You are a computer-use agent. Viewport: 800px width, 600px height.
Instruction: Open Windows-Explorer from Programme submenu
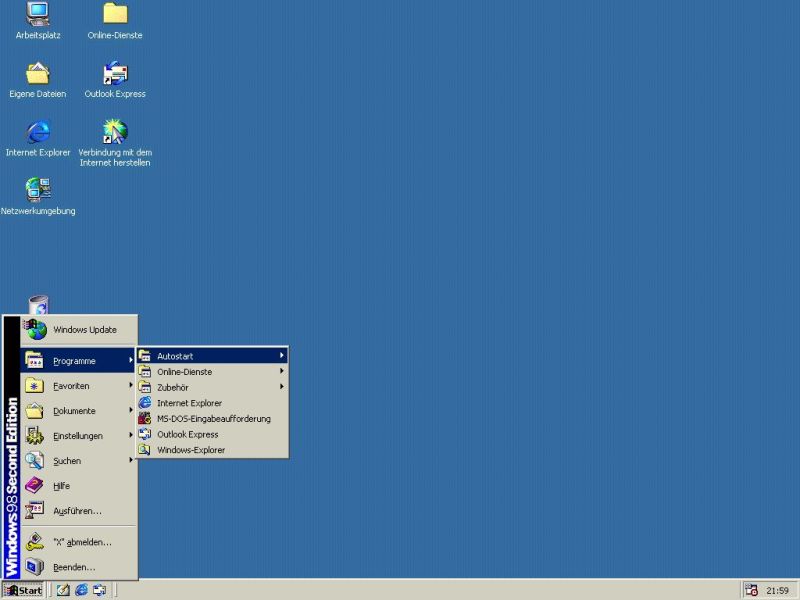click(x=212, y=450)
